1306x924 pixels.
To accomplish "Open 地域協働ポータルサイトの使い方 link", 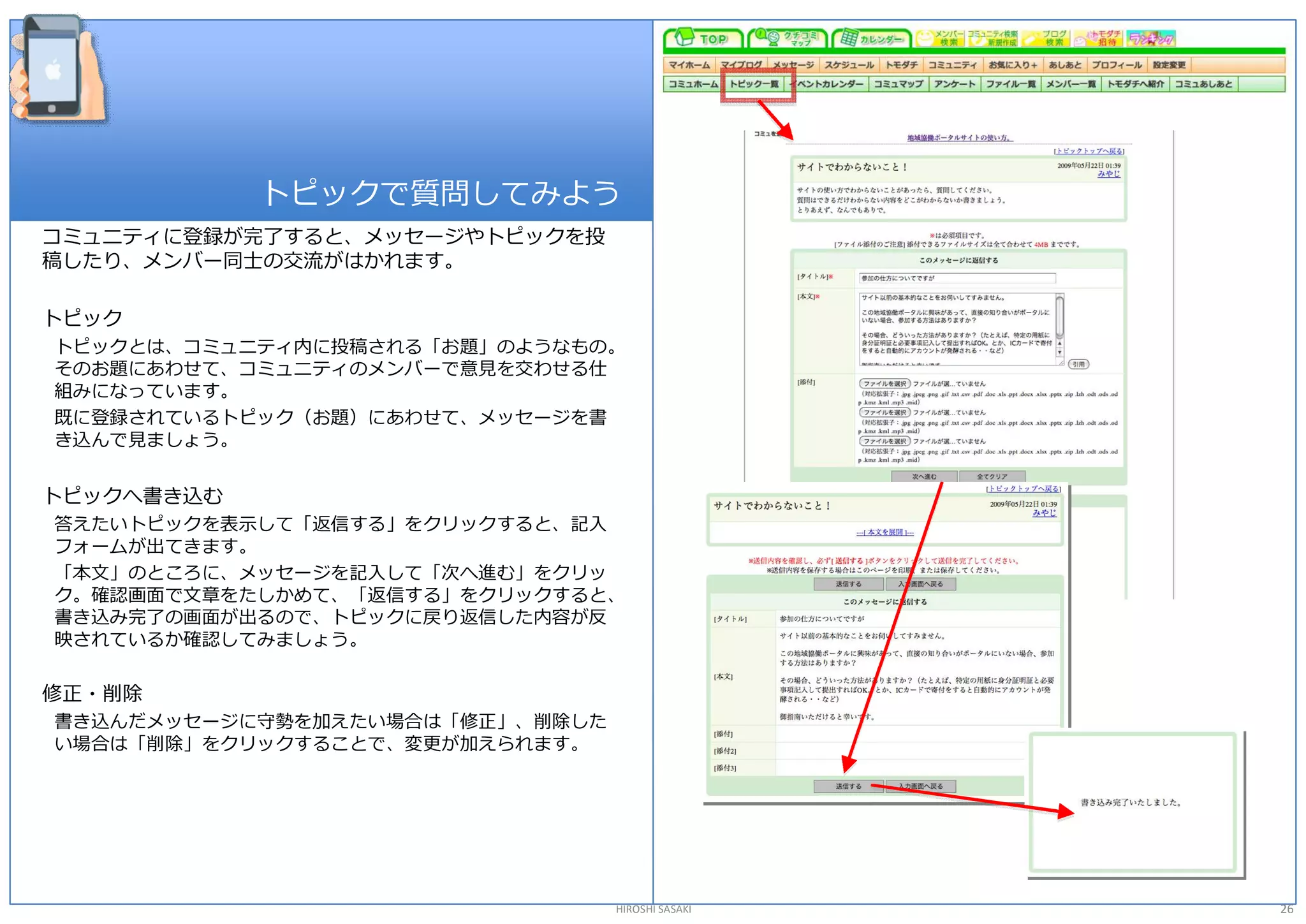I will click(x=960, y=138).
